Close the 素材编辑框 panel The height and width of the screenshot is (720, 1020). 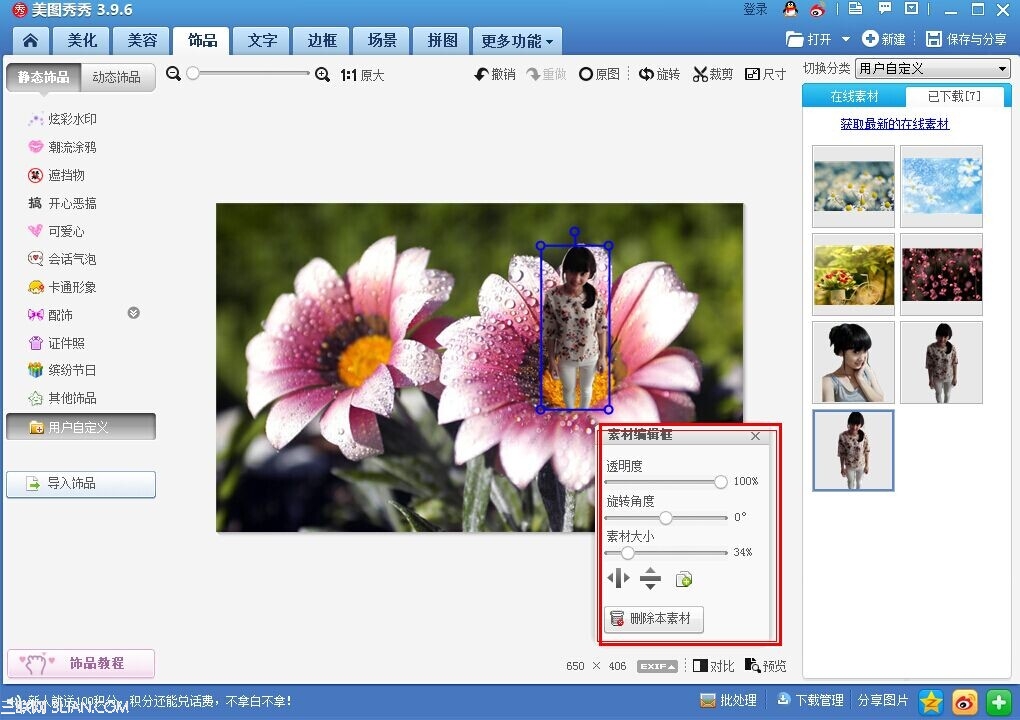point(755,436)
